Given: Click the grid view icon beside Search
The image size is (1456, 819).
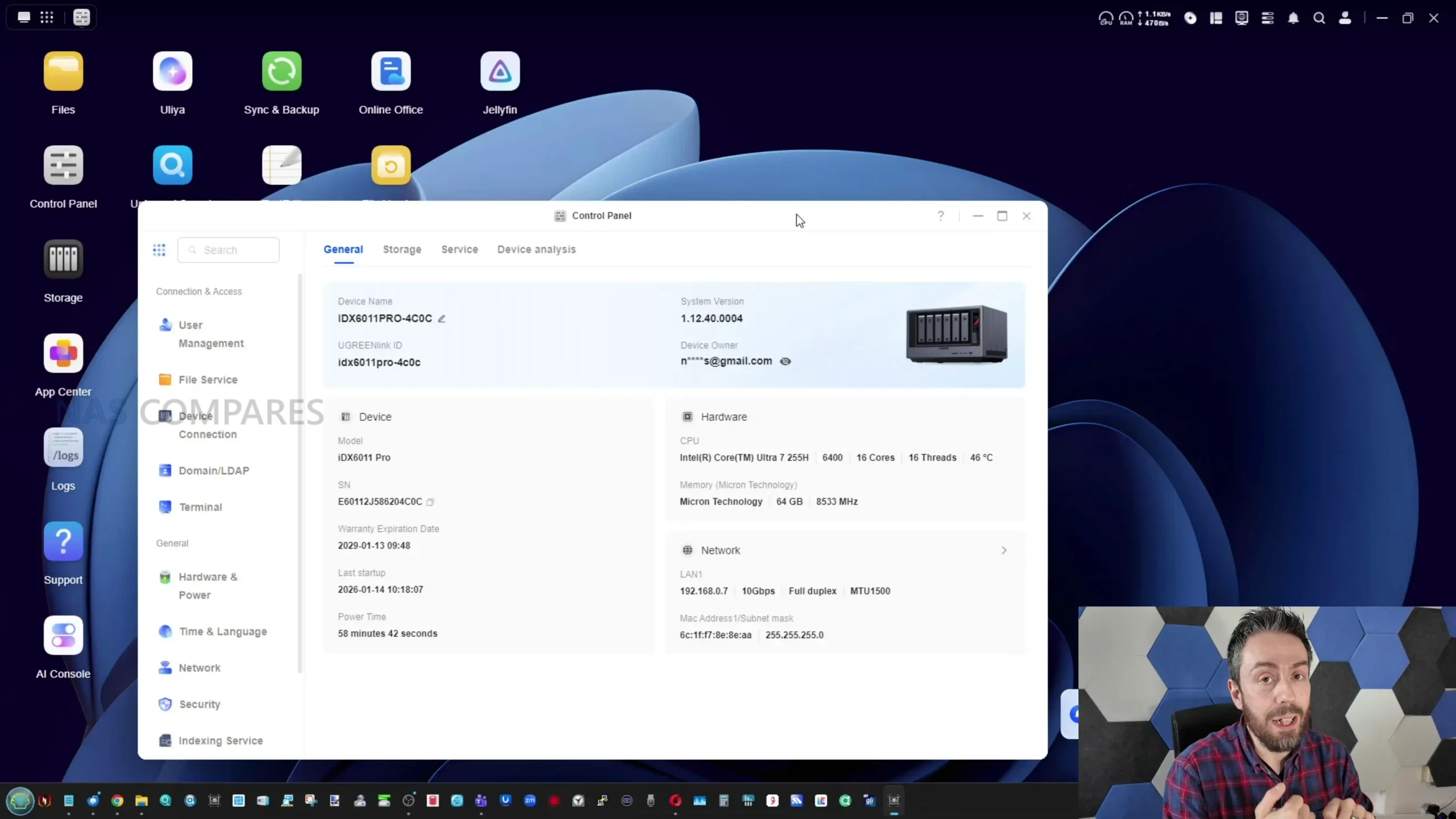Looking at the screenshot, I should [x=159, y=250].
